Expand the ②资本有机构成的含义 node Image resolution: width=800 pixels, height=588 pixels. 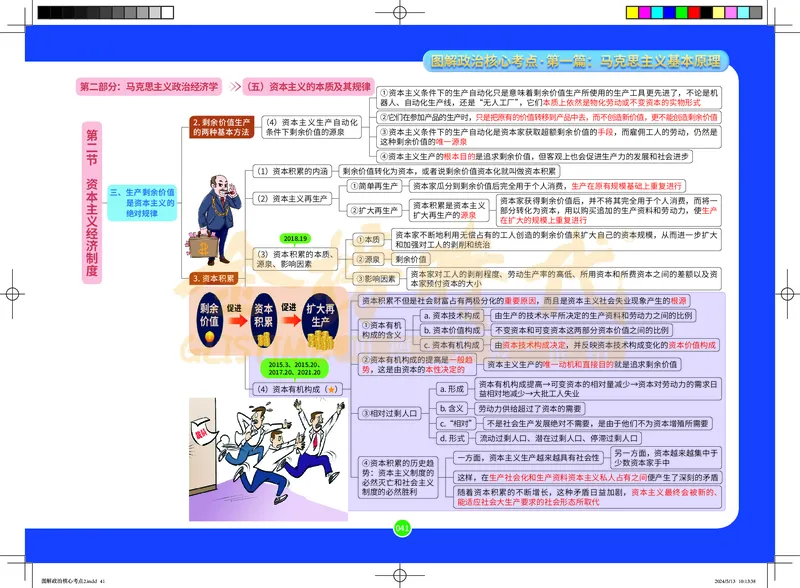pos(382,329)
